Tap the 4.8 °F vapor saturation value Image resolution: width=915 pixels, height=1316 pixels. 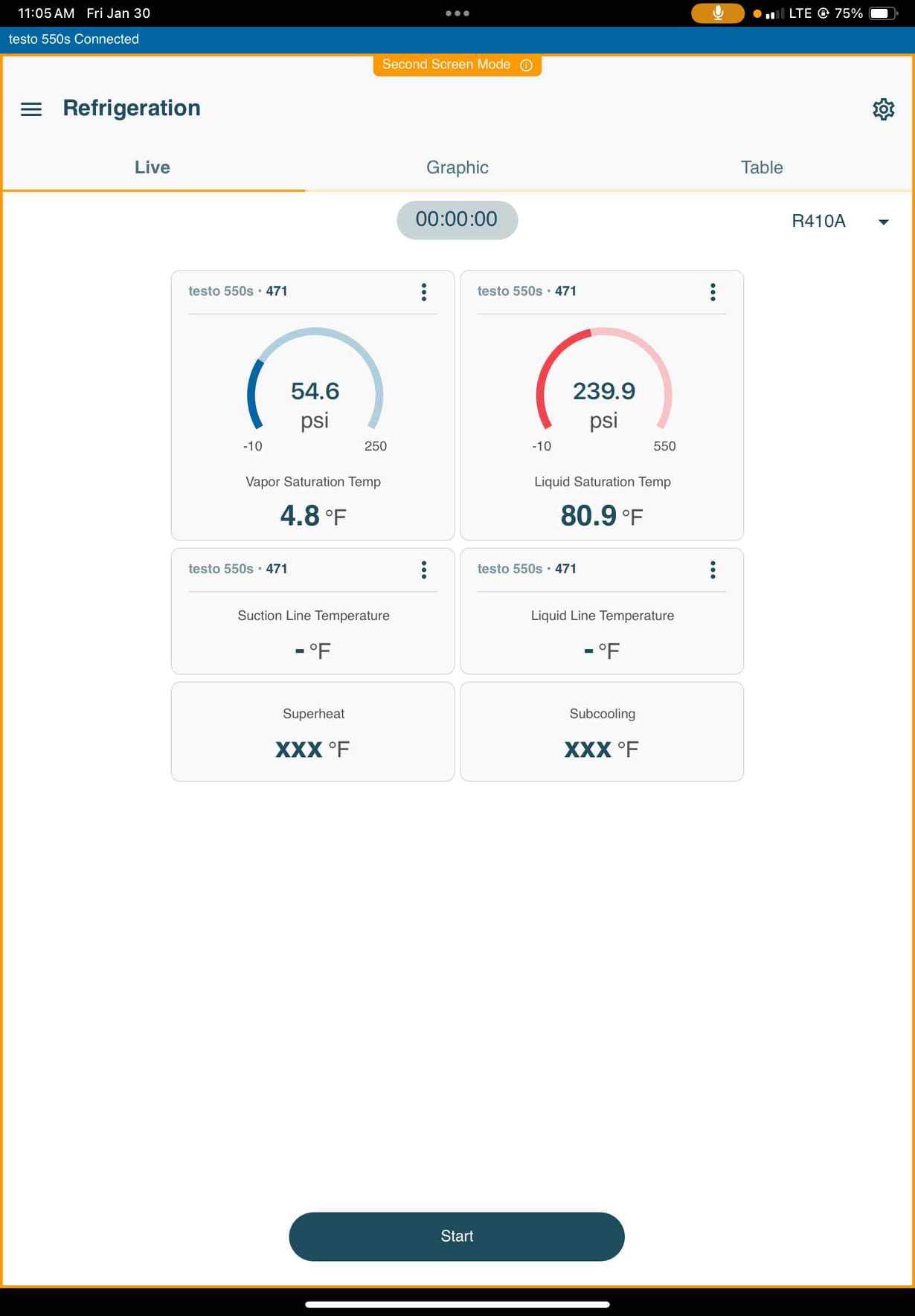tap(313, 515)
